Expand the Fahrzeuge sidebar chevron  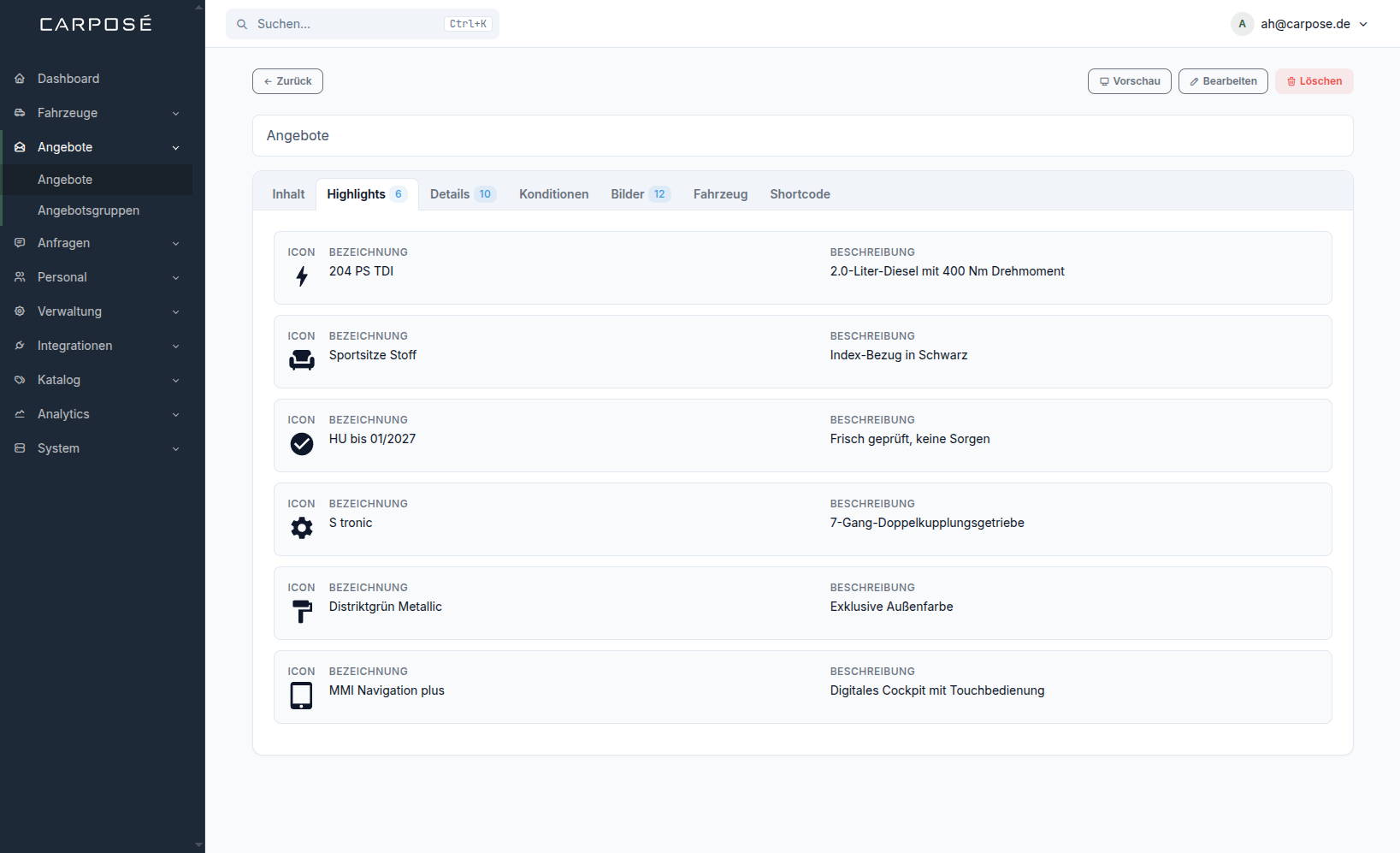(x=175, y=113)
